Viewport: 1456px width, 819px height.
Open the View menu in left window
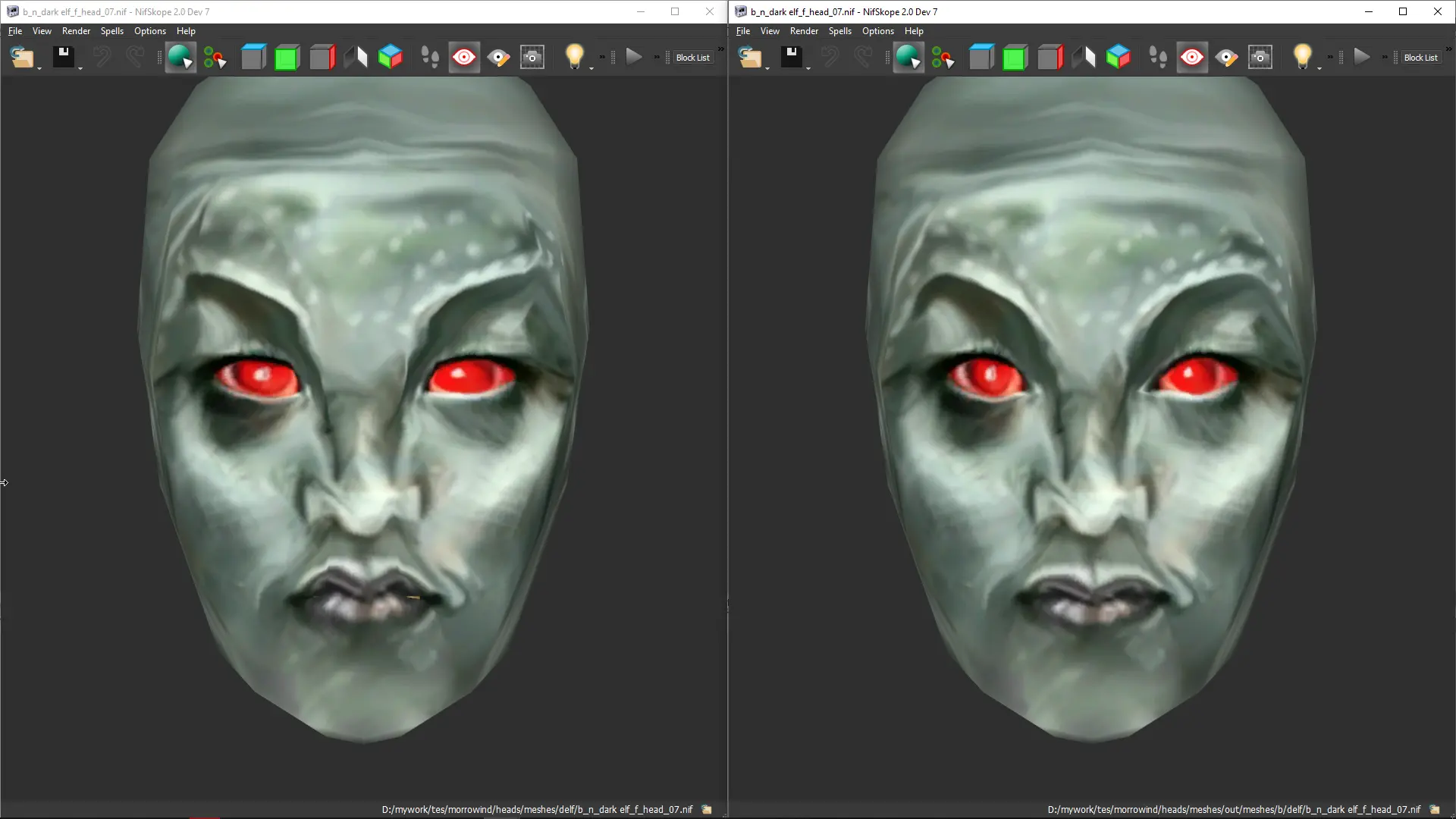pyautogui.click(x=42, y=31)
